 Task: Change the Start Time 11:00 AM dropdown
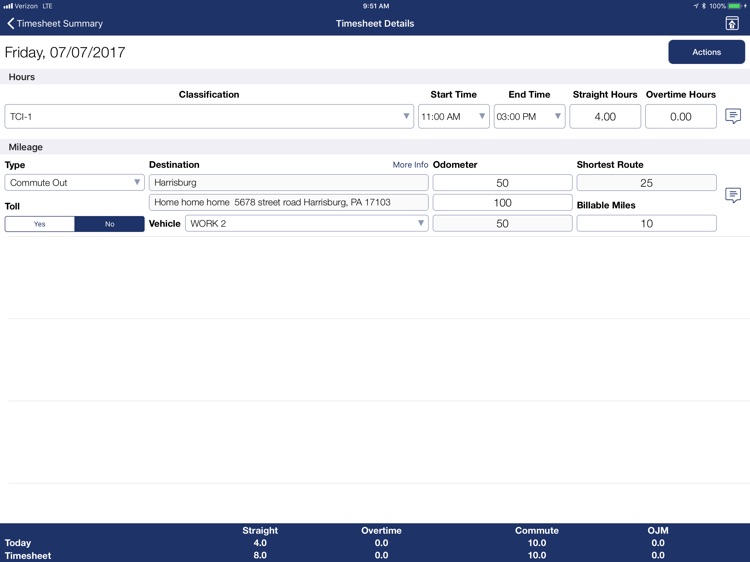coord(453,117)
